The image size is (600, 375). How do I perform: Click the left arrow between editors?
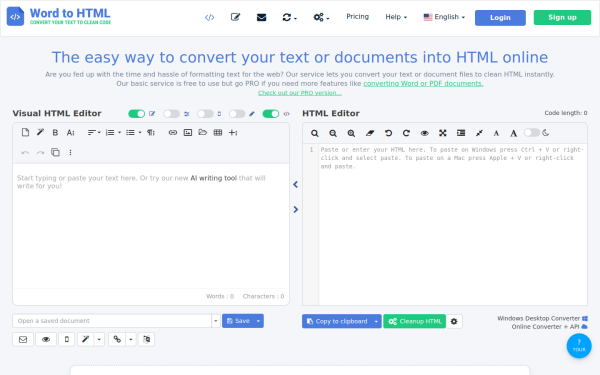coord(295,184)
